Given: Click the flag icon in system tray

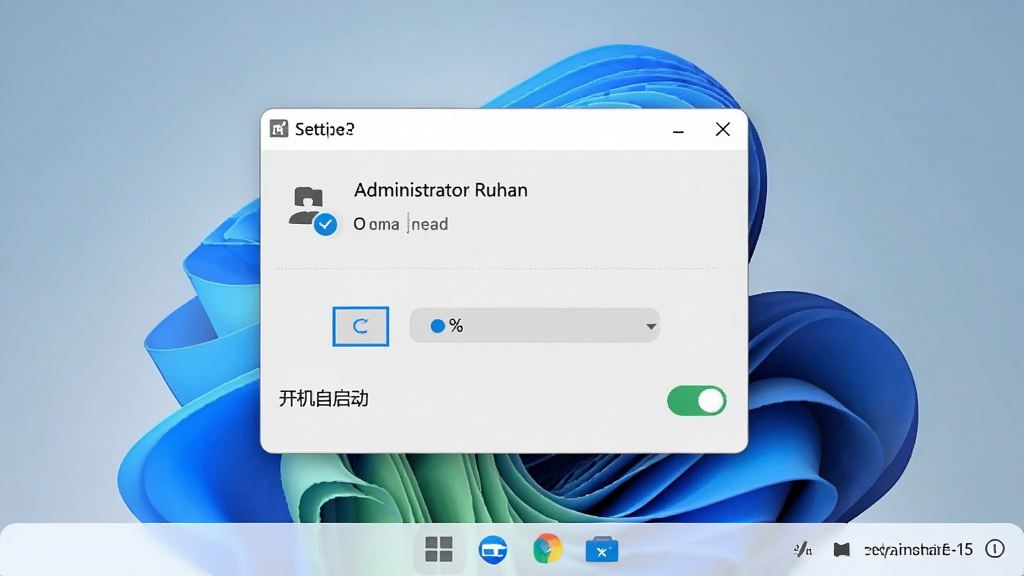Looking at the screenshot, I should (x=842, y=549).
